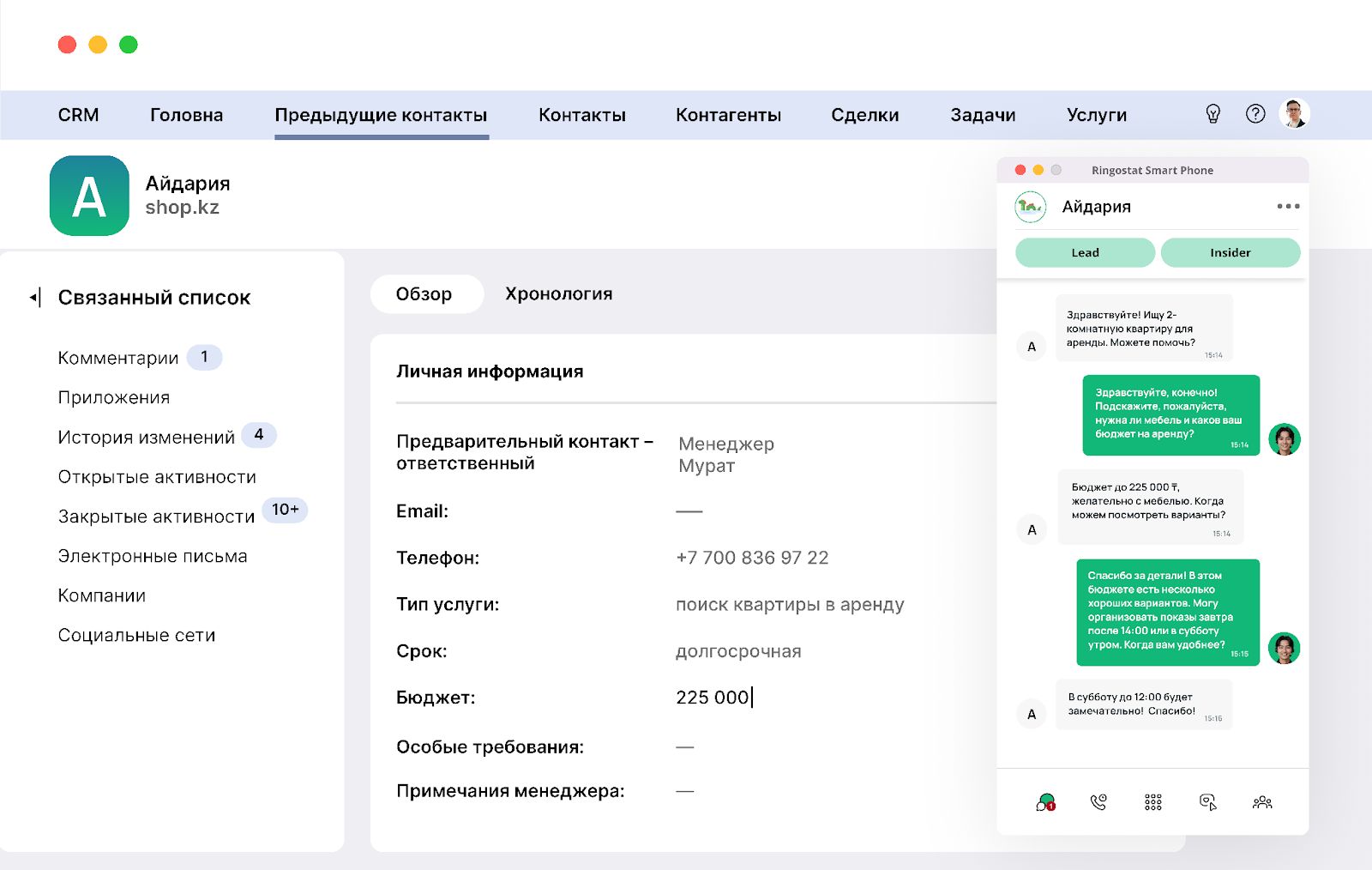Click the phone number +7 700 836 97 22

pos(752,558)
